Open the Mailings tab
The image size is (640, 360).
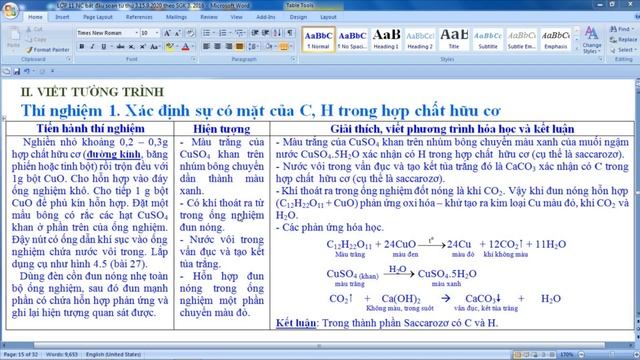tap(176, 17)
